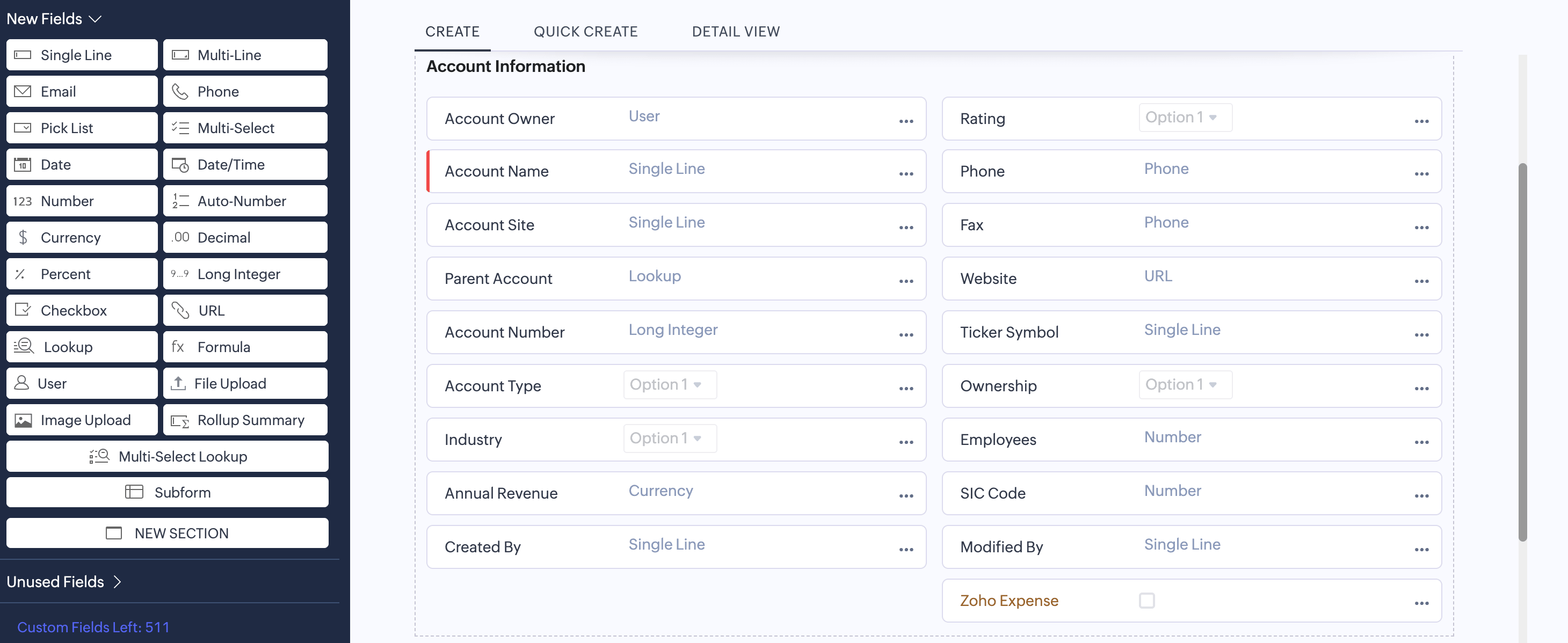Image resolution: width=1568 pixels, height=643 pixels.
Task: Switch to the QUICK CREATE tab
Action: click(585, 31)
